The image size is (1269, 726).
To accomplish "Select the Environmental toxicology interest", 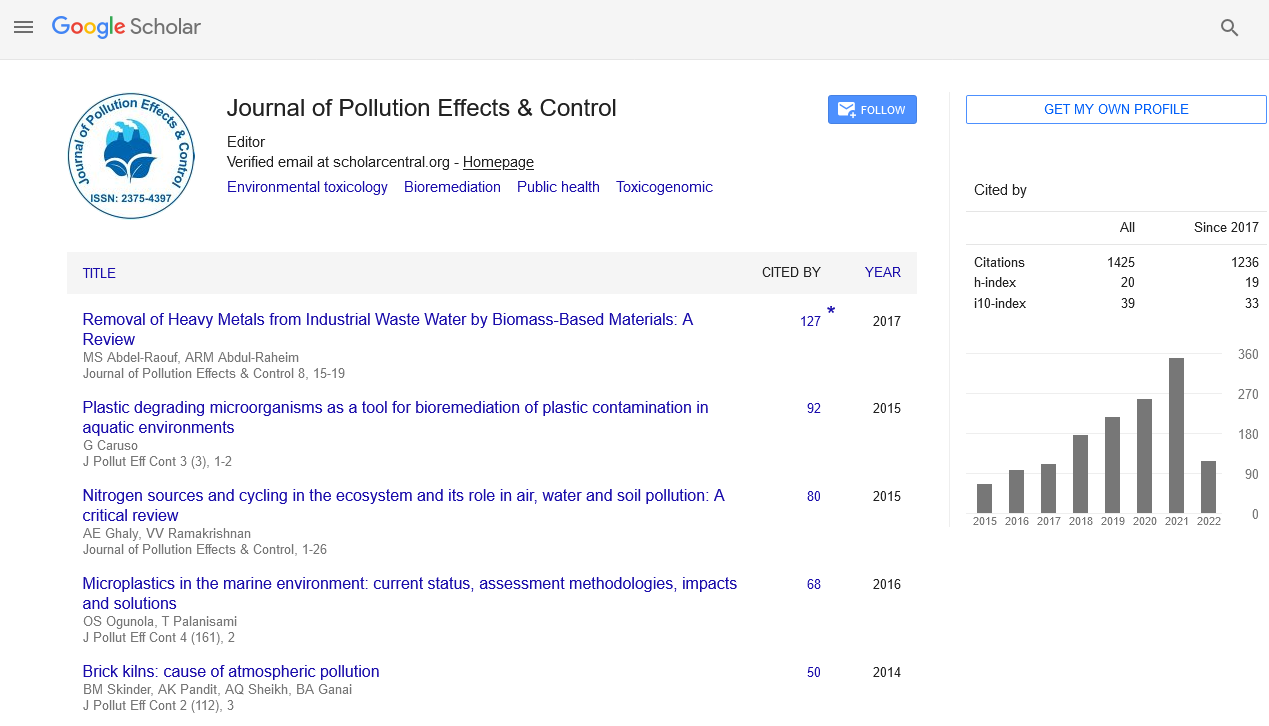I will tap(307, 187).
